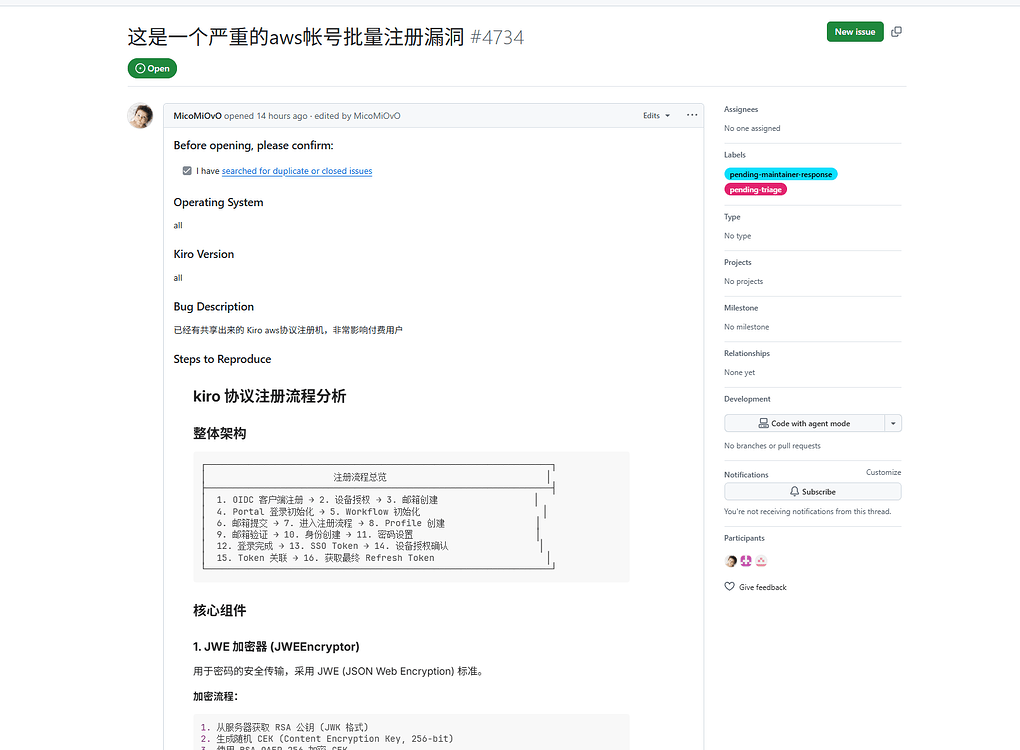This screenshot has height=750, width=1020.
Task: Click the heart Give feedback icon
Action: point(729,586)
